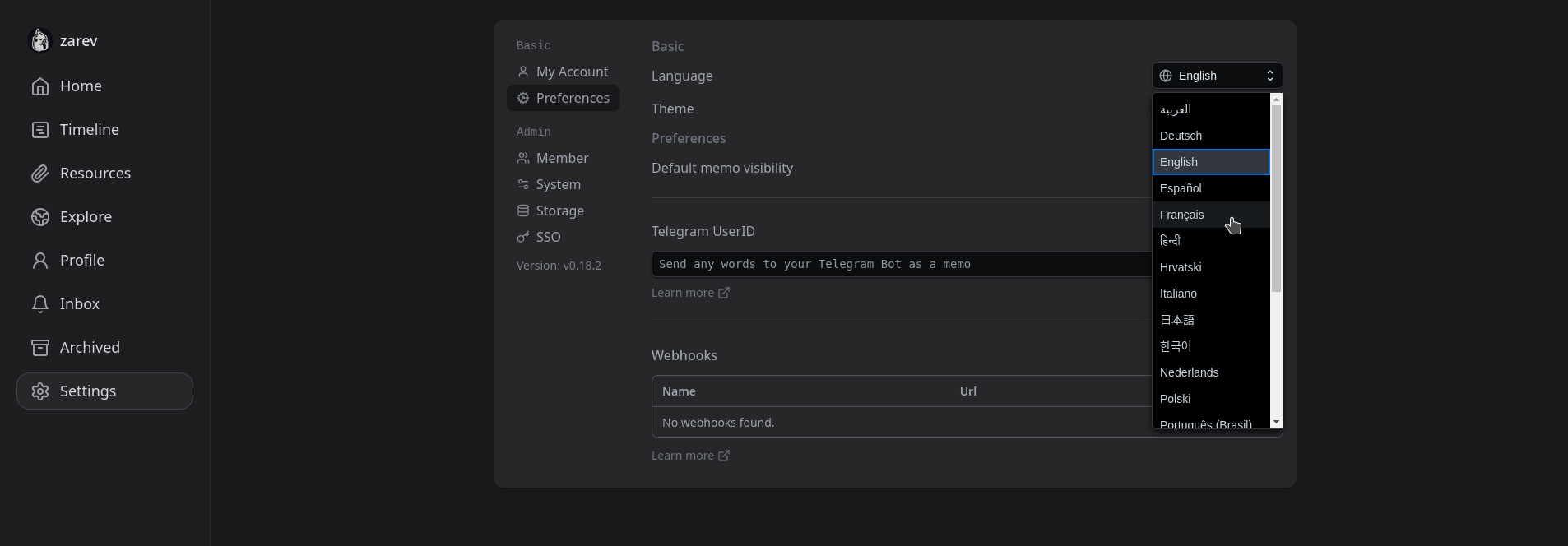The width and height of the screenshot is (1568, 546).
Task: Click the Storage database icon
Action: 523,211
